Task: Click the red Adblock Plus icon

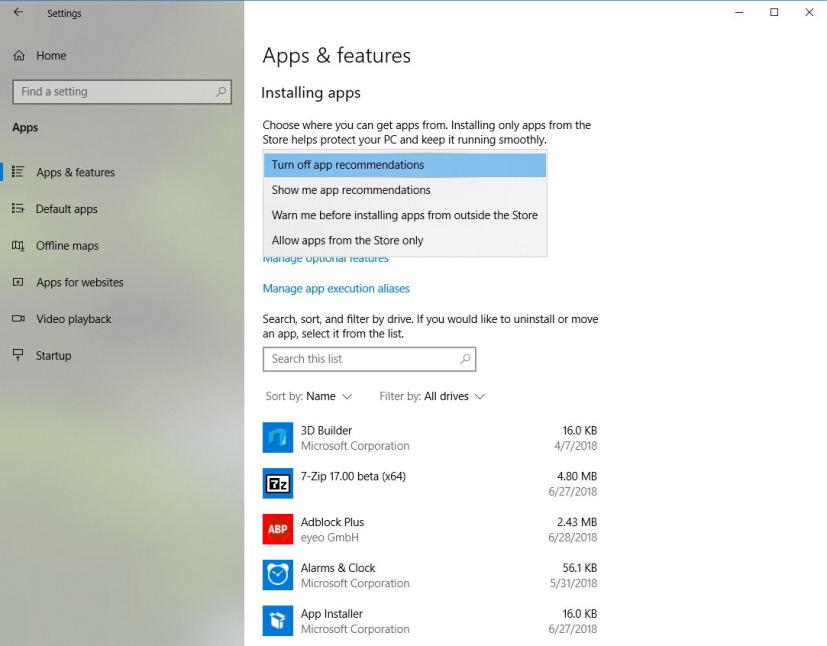Action: (x=277, y=528)
